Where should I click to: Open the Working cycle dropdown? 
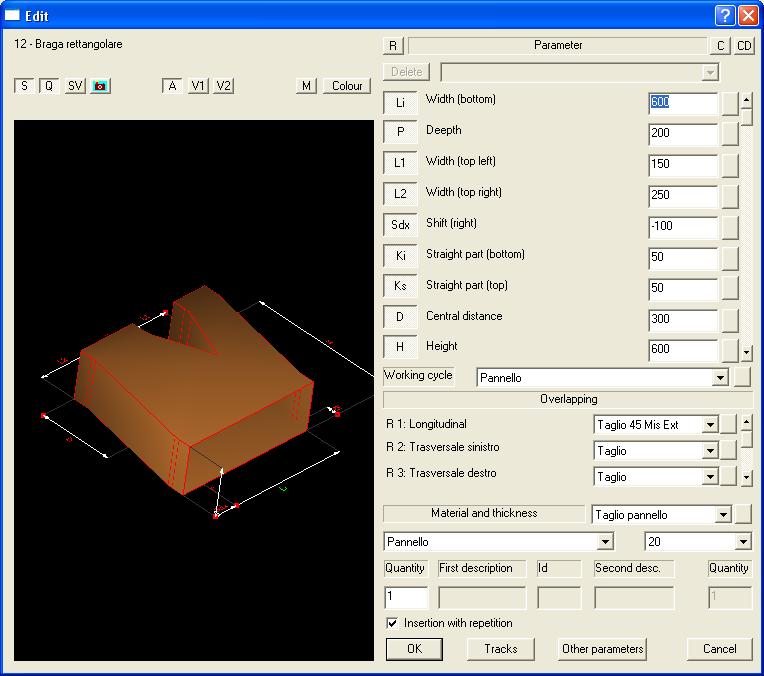coord(719,378)
